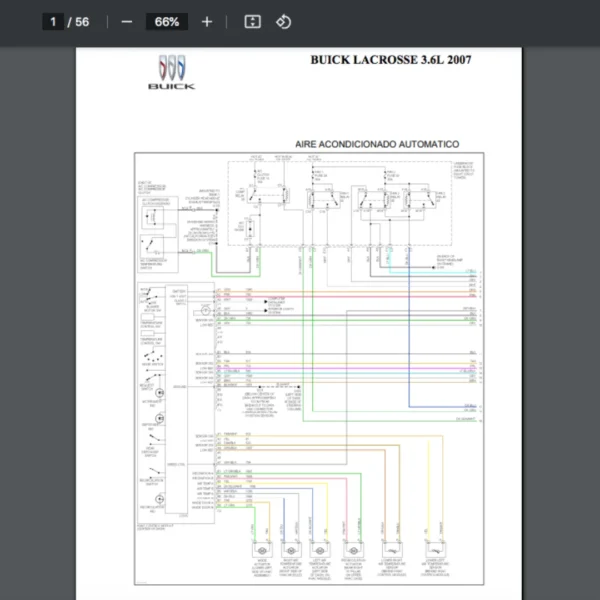The height and width of the screenshot is (600, 600).
Task: Click the AIRE ACONDICIONADO AUTOMATICO title
Action: coord(377,145)
